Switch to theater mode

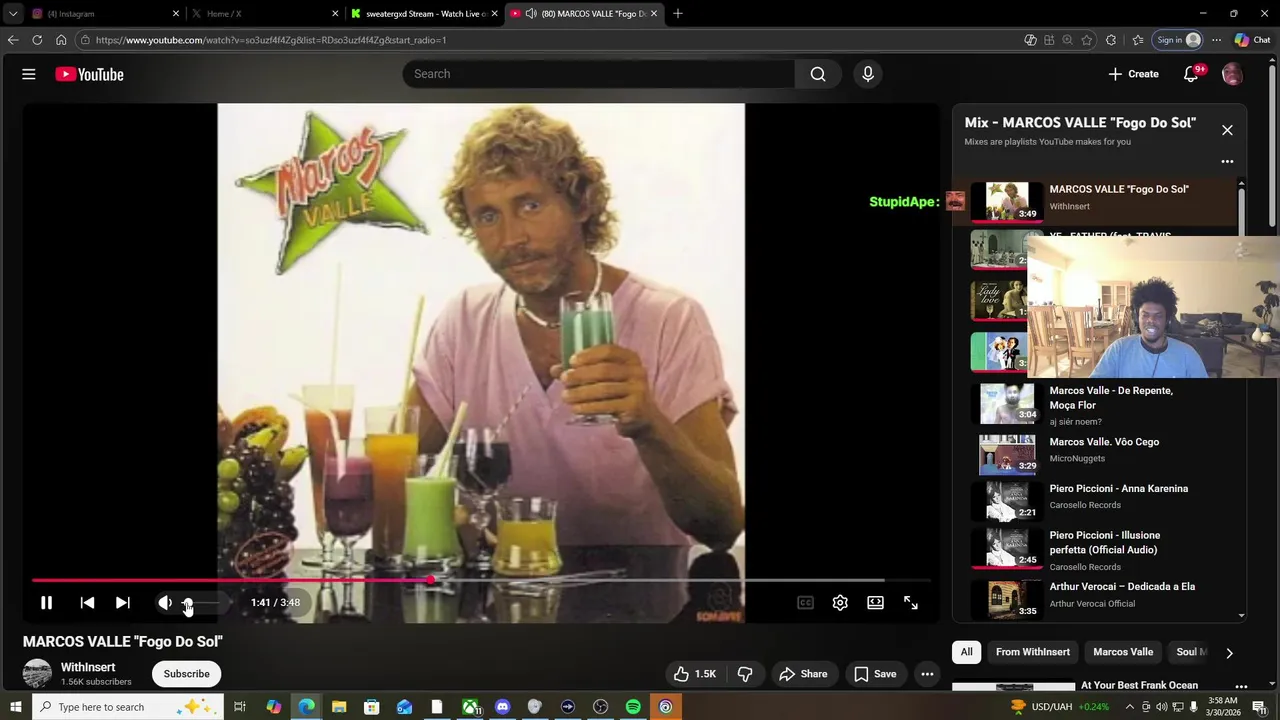(x=875, y=603)
